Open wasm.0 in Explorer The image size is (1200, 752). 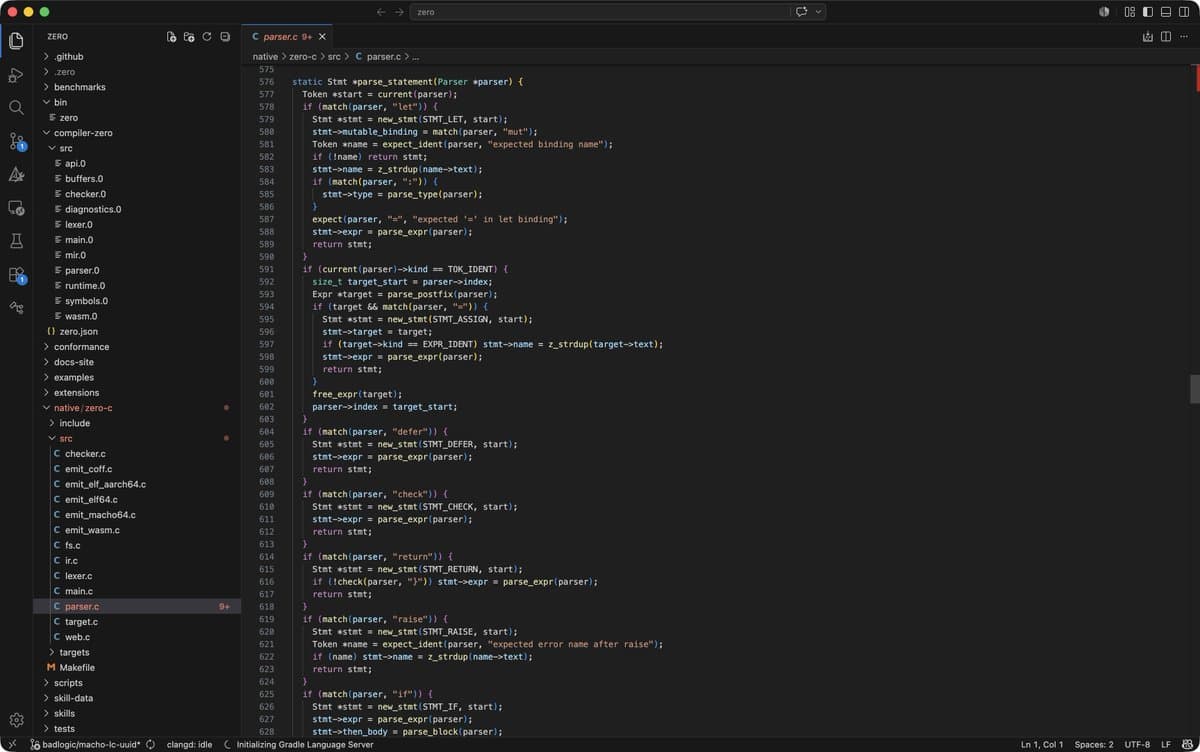(x=137, y=316)
